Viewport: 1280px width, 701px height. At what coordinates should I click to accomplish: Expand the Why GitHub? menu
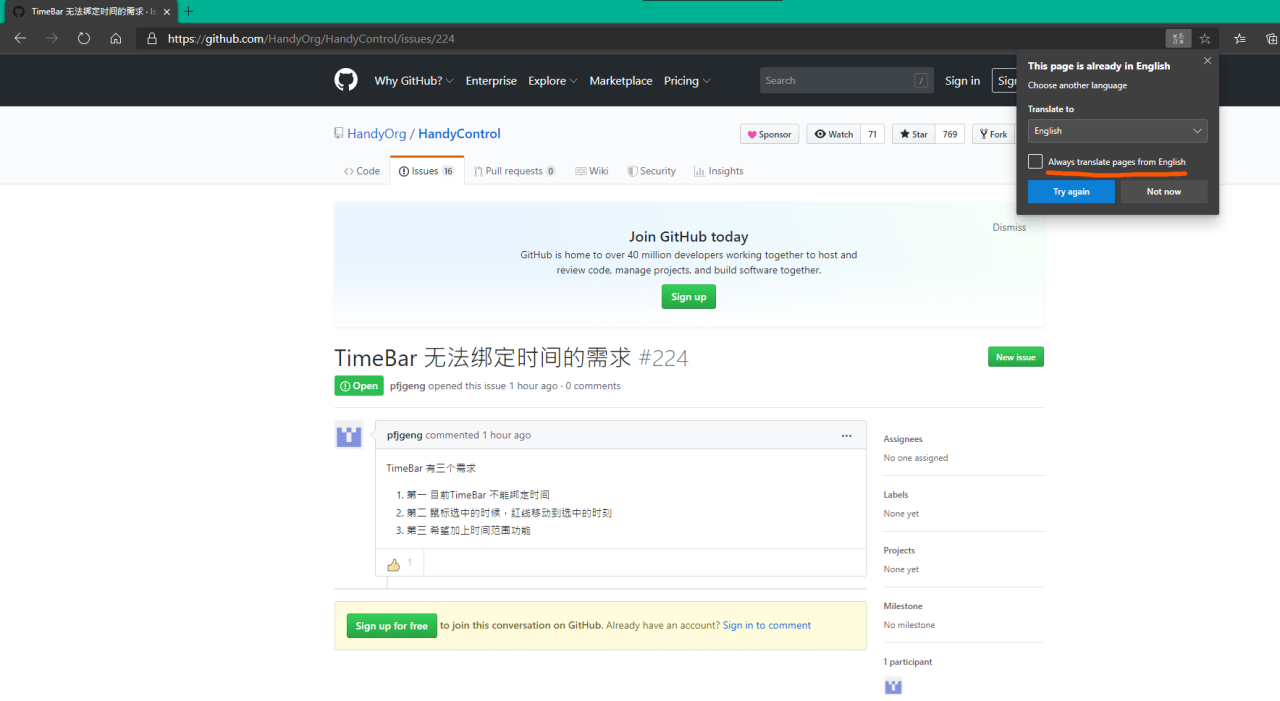pyautogui.click(x=413, y=81)
